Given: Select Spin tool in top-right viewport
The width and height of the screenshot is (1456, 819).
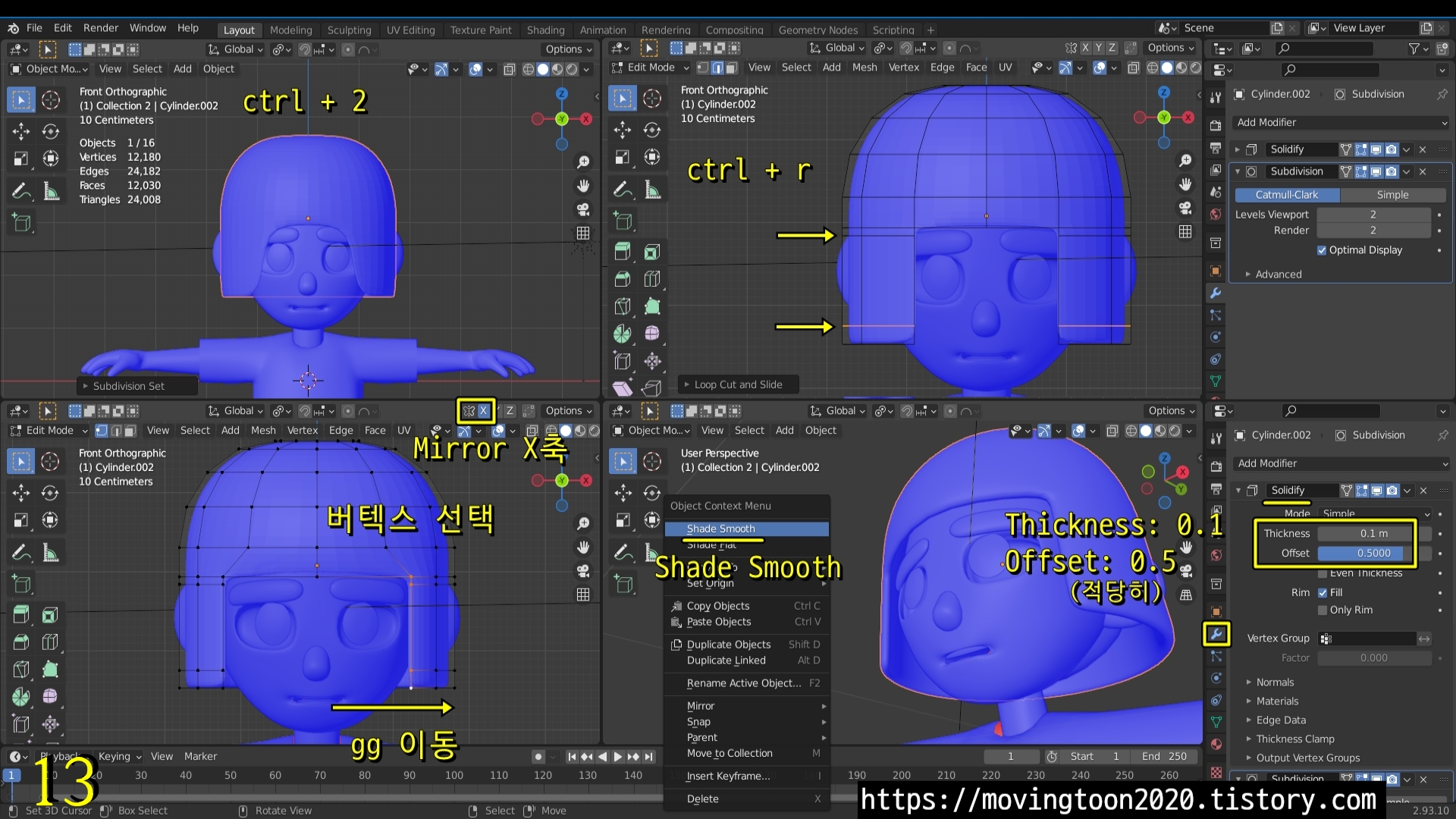Looking at the screenshot, I should [623, 334].
